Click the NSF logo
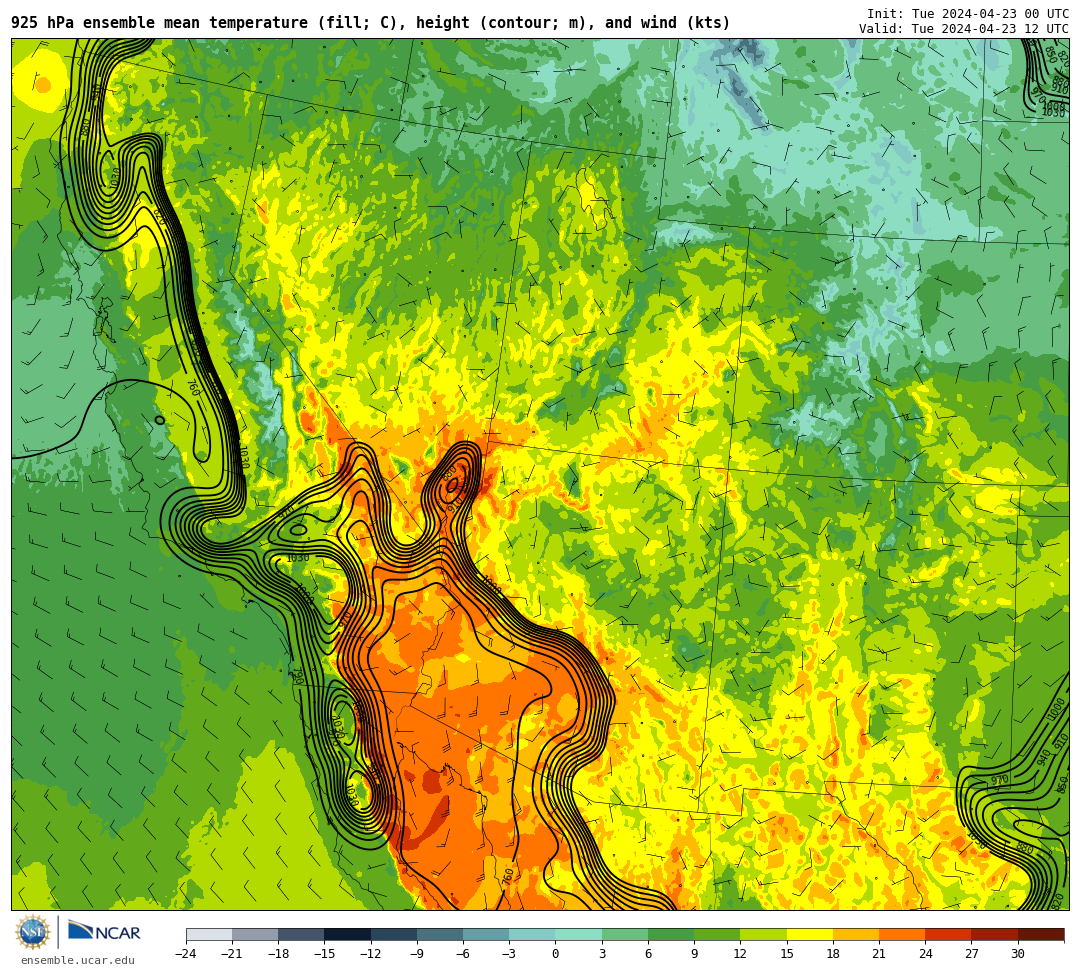Viewport: 1080px width, 973px height. click(x=33, y=932)
